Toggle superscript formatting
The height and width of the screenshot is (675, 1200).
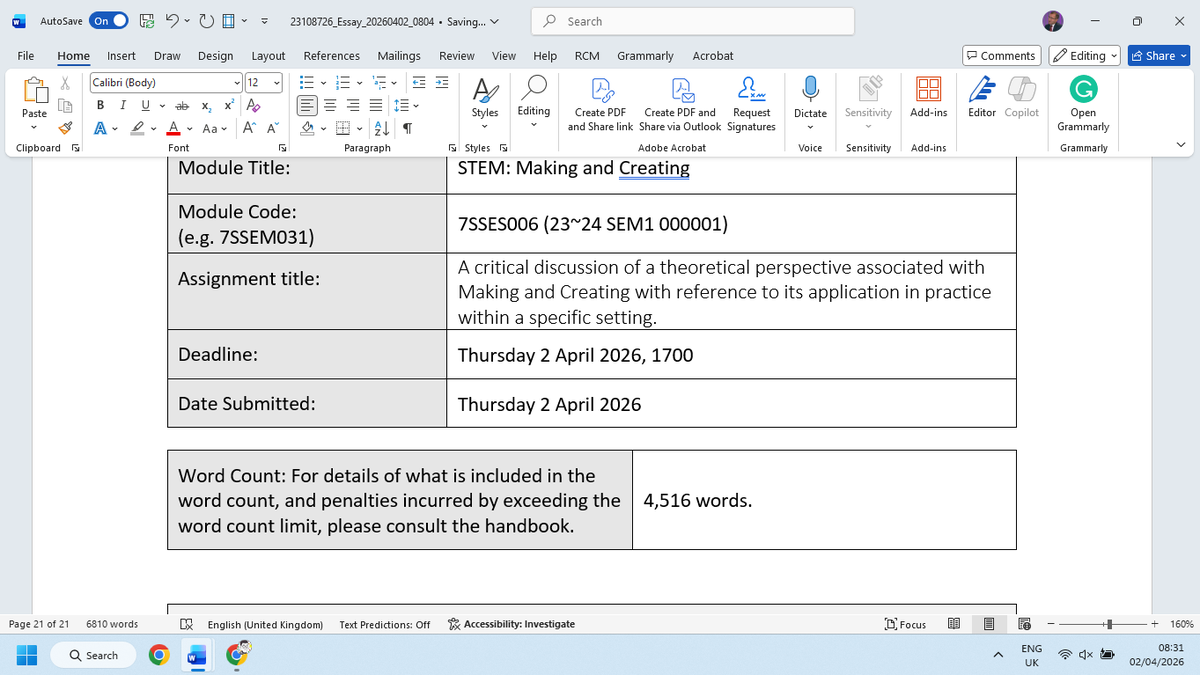(x=228, y=105)
